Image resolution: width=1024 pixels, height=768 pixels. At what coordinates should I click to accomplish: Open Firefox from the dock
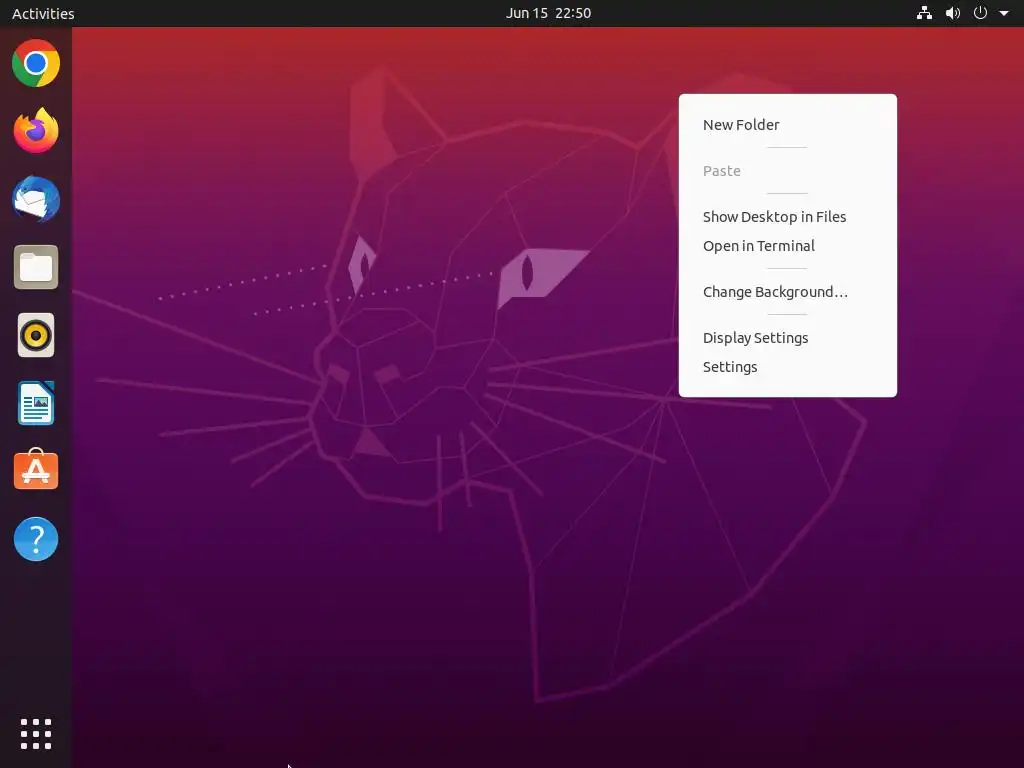click(36, 131)
